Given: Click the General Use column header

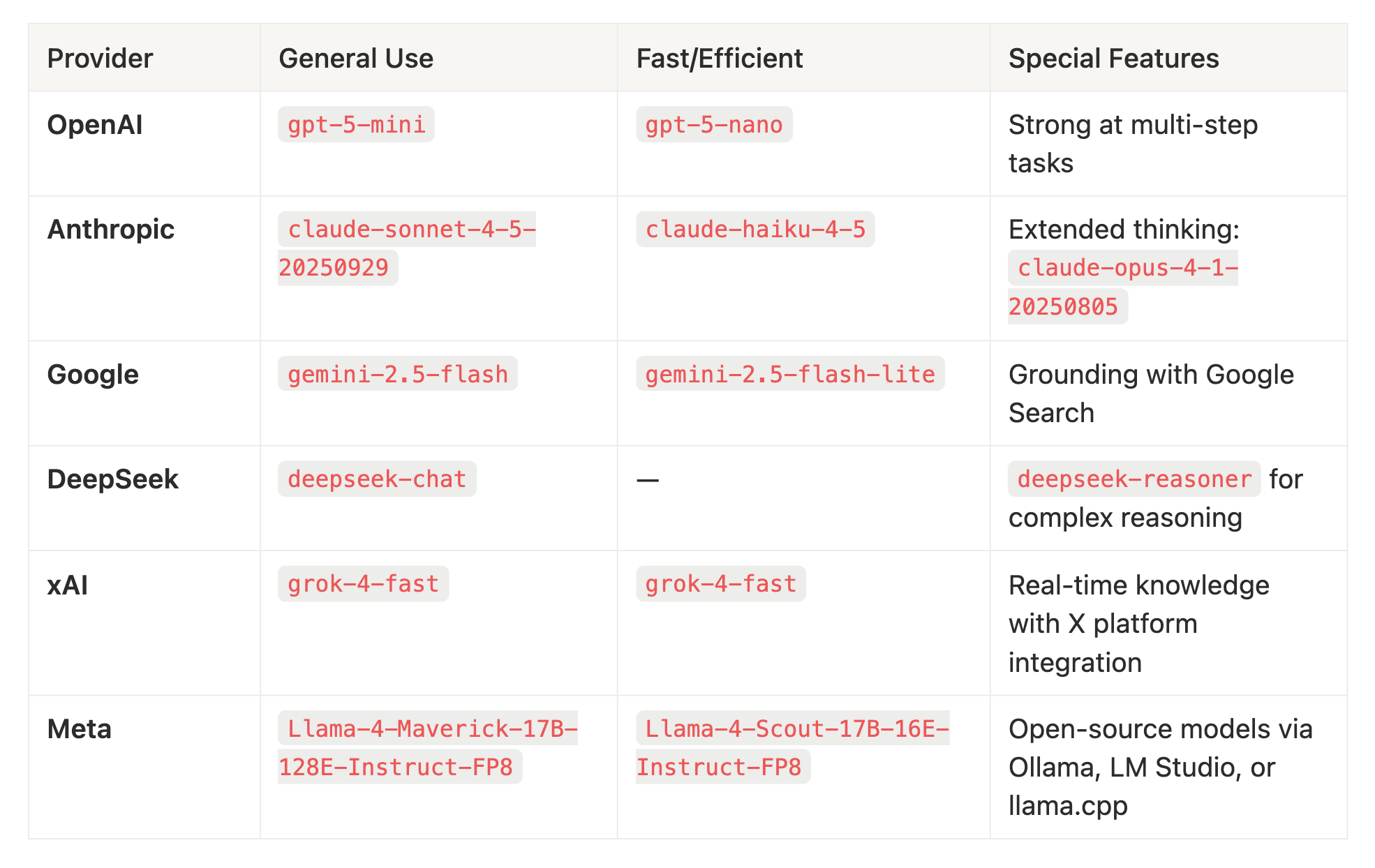Looking at the screenshot, I should [356, 59].
